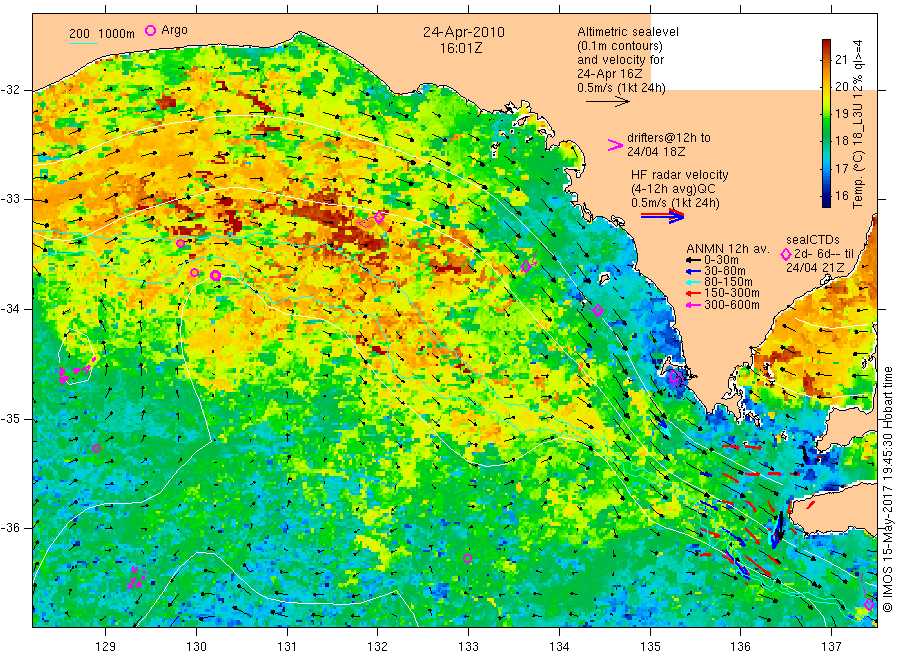
Task: Click the magenta drifter cluster near 129.3°E, -36.5
Action: coord(136,577)
